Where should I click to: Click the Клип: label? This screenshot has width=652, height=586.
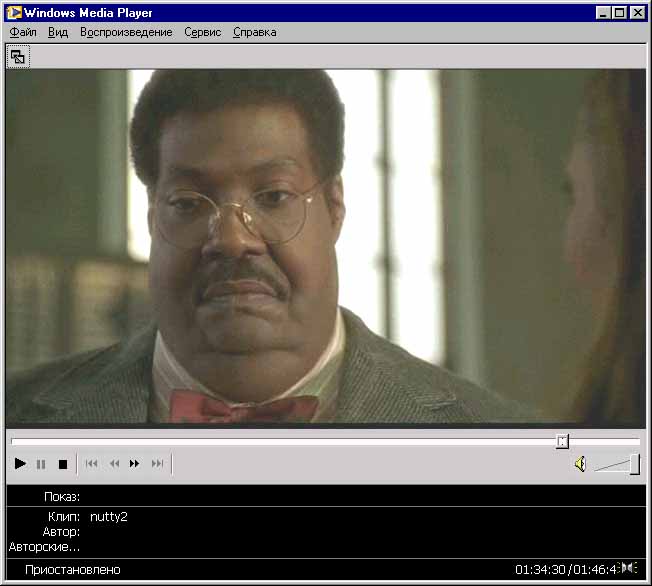click(64, 517)
